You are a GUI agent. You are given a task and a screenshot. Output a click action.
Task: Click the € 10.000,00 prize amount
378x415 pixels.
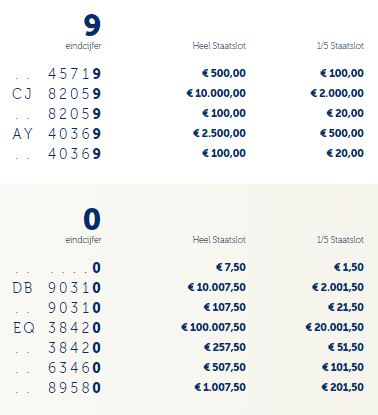click(x=216, y=93)
